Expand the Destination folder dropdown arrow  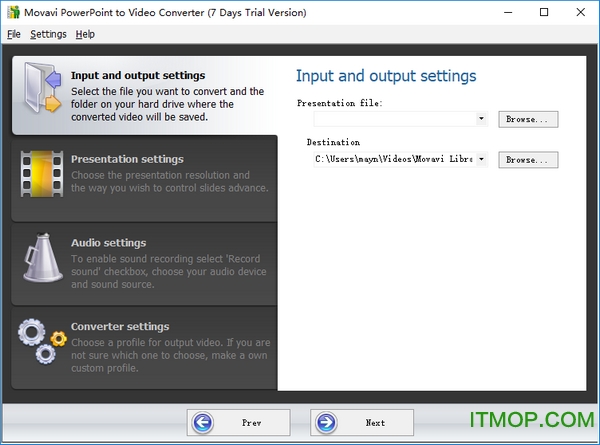click(x=481, y=159)
